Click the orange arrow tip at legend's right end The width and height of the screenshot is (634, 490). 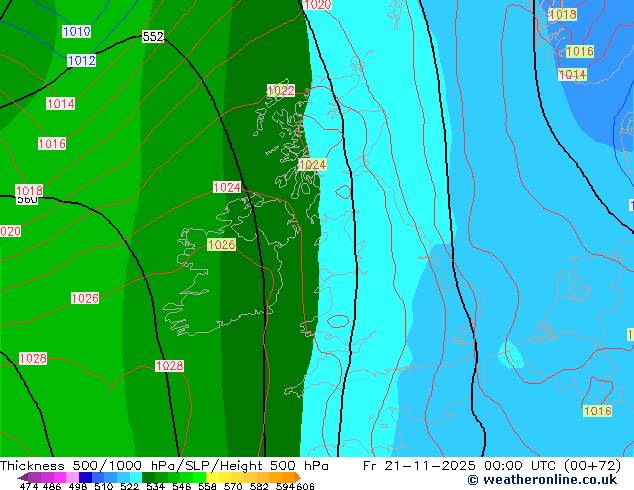coord(298,477)
